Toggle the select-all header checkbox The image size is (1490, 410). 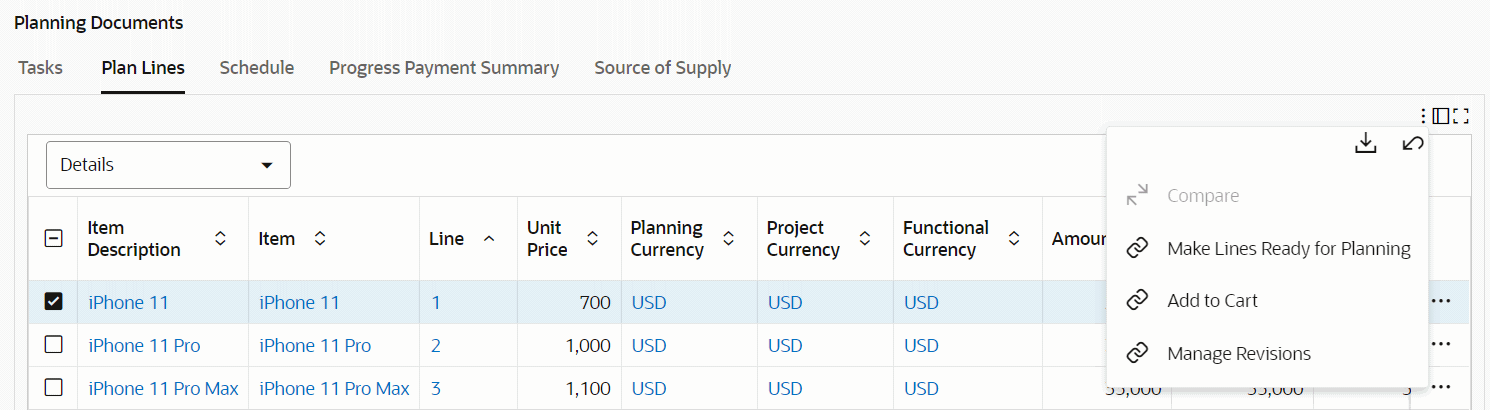[54, 238]
